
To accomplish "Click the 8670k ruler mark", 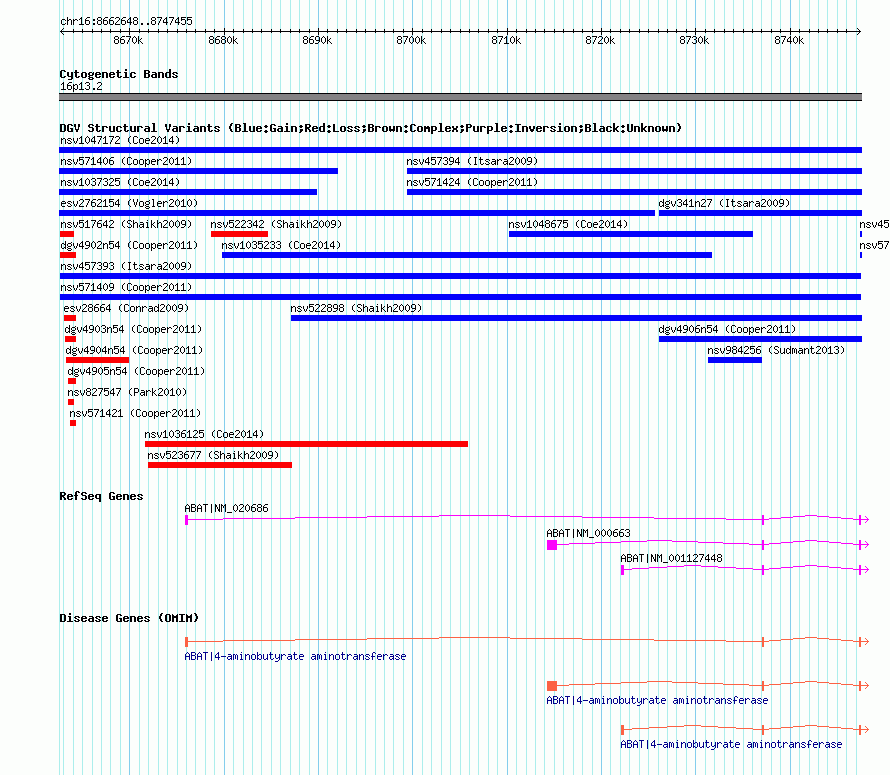I will (x=128, y=40).
